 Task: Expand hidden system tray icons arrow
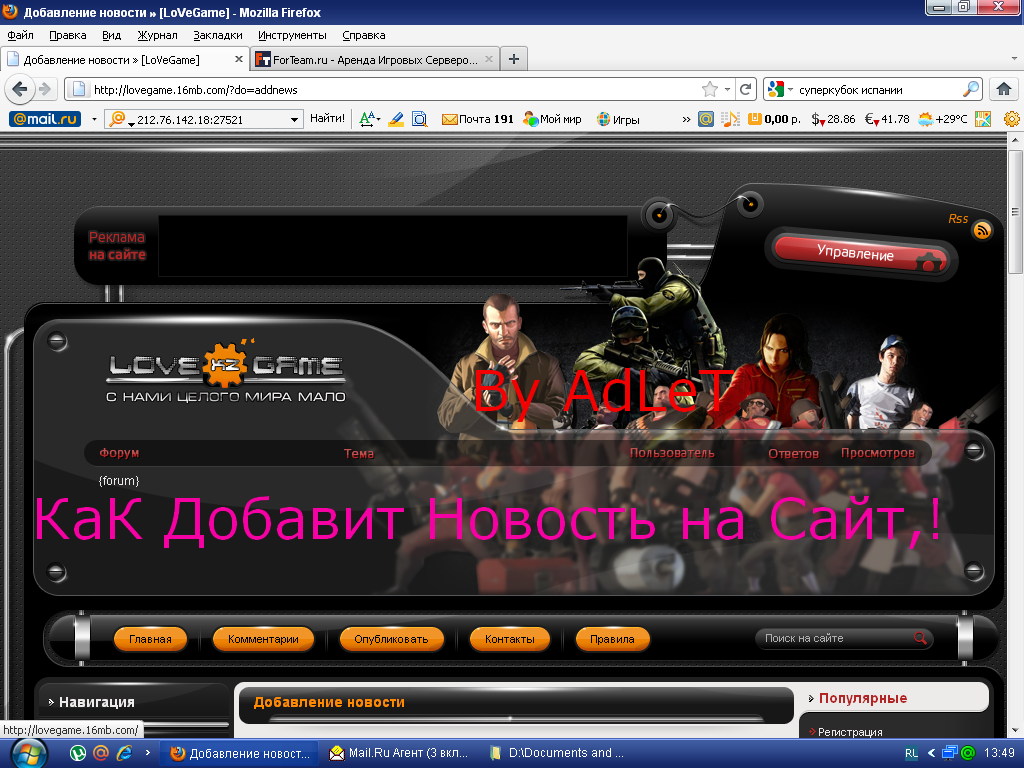(x=931, y=754)
